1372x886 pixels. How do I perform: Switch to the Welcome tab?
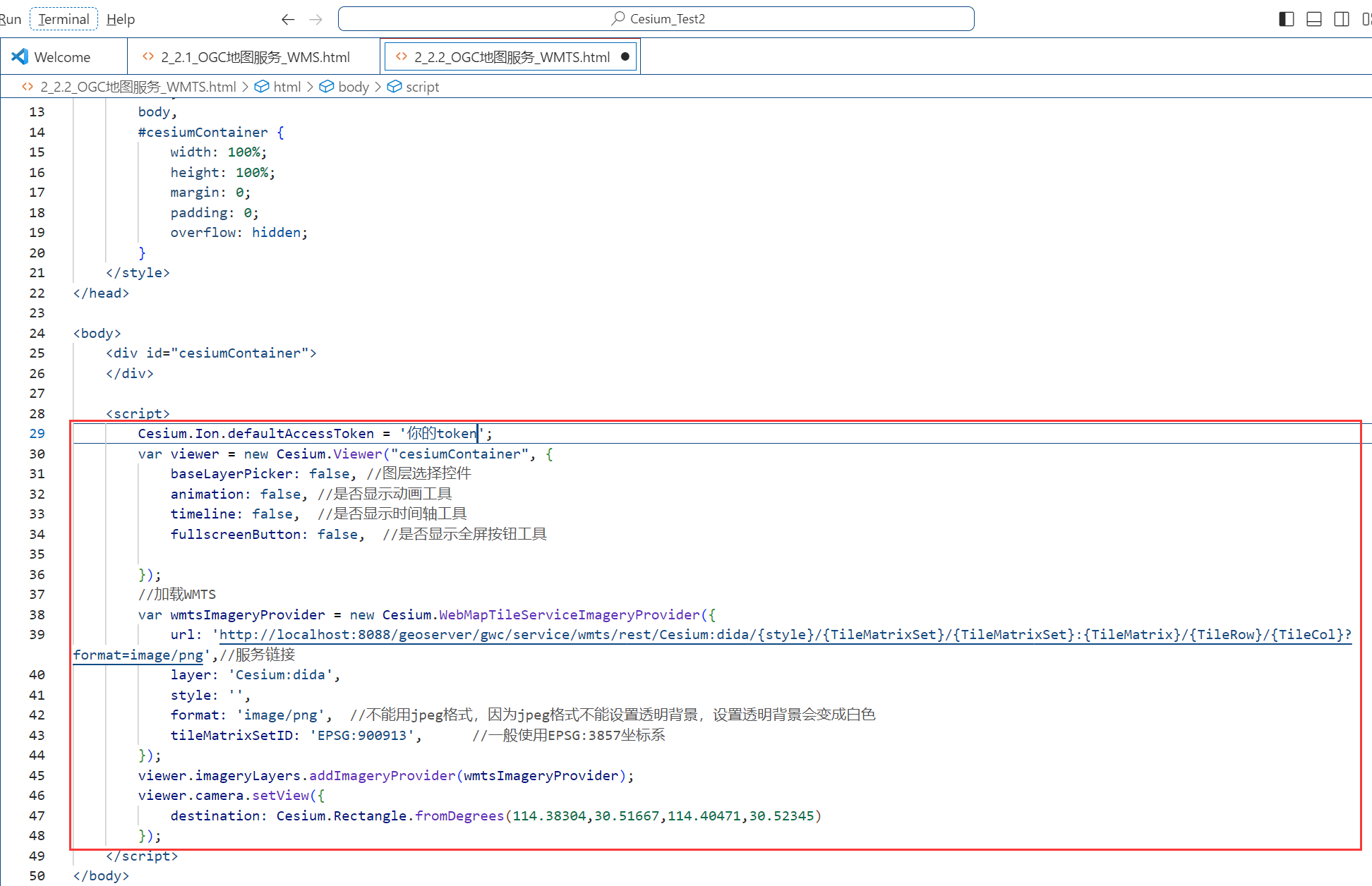[64, 56]
